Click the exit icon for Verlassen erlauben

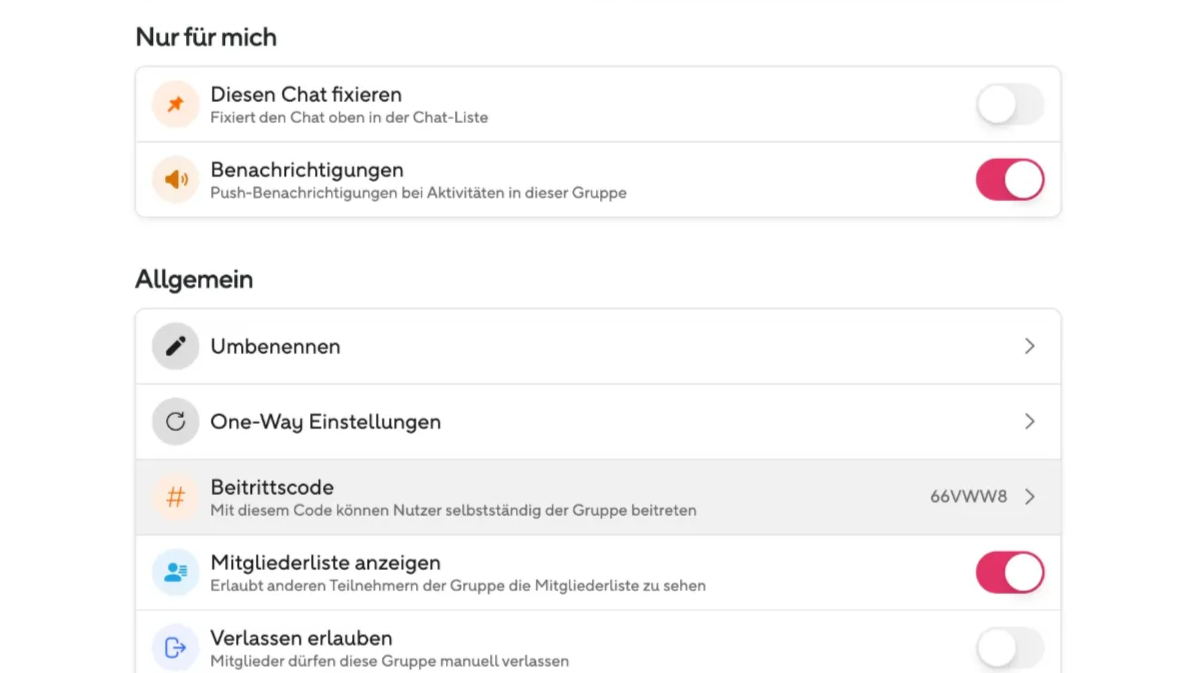pos(175,647)
